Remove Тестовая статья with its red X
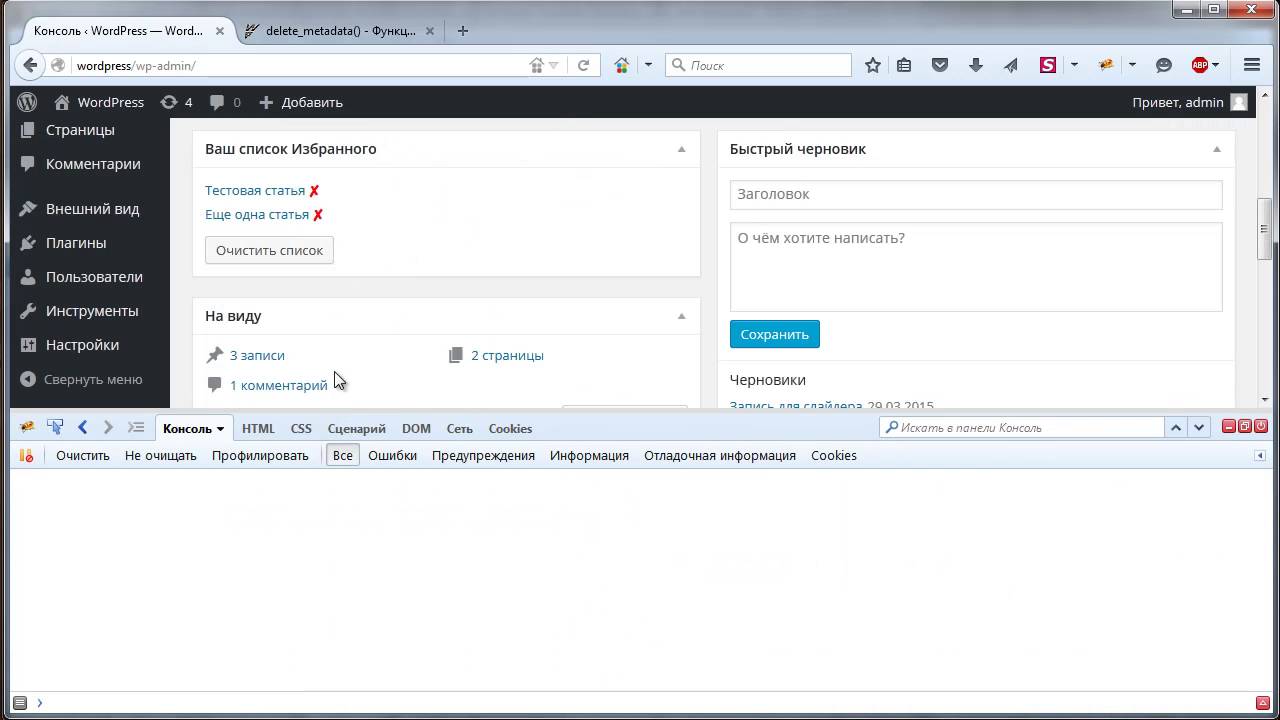Viewport: 1280px width, 720px height. (x=314, y=191)
